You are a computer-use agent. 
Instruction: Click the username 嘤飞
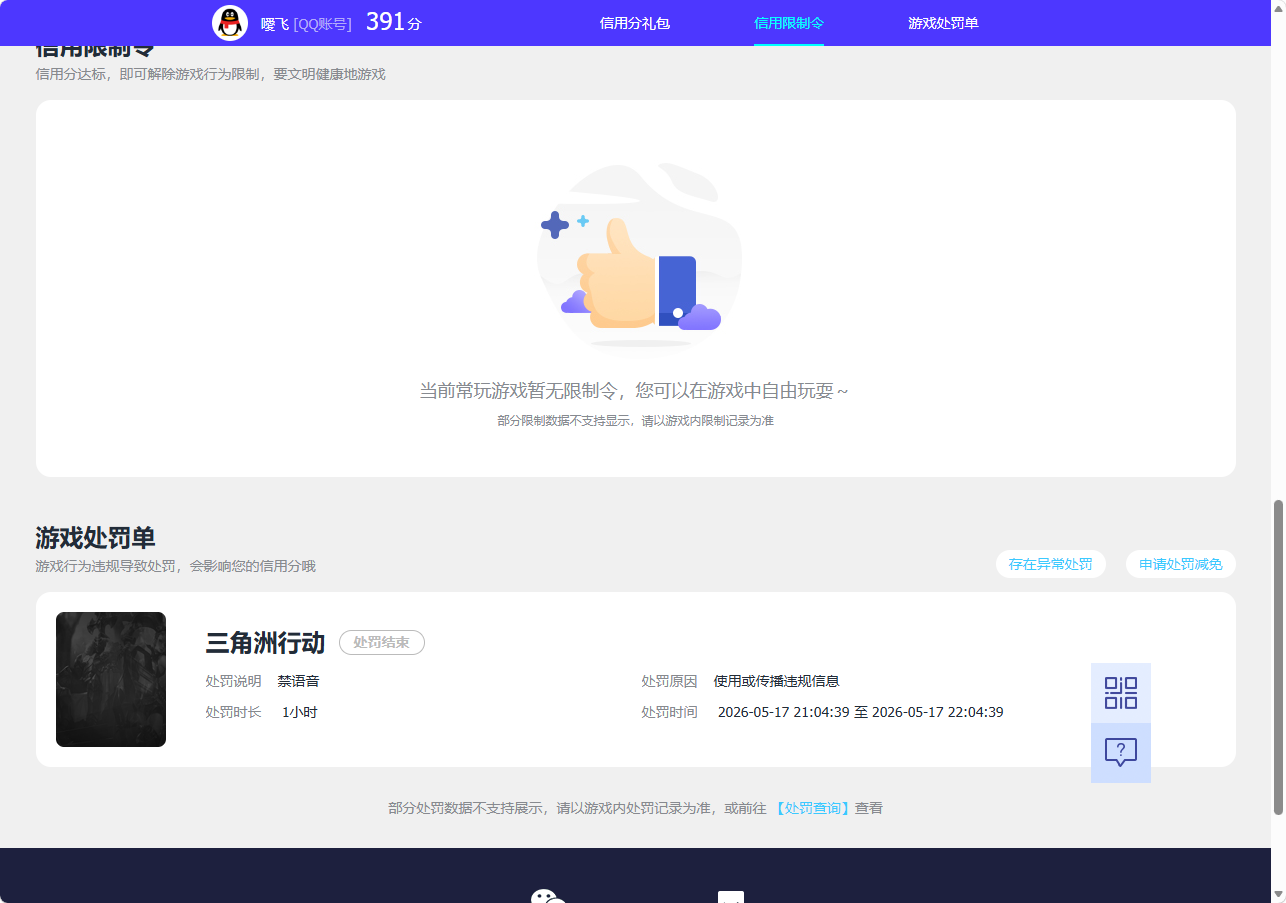[275, 24]
